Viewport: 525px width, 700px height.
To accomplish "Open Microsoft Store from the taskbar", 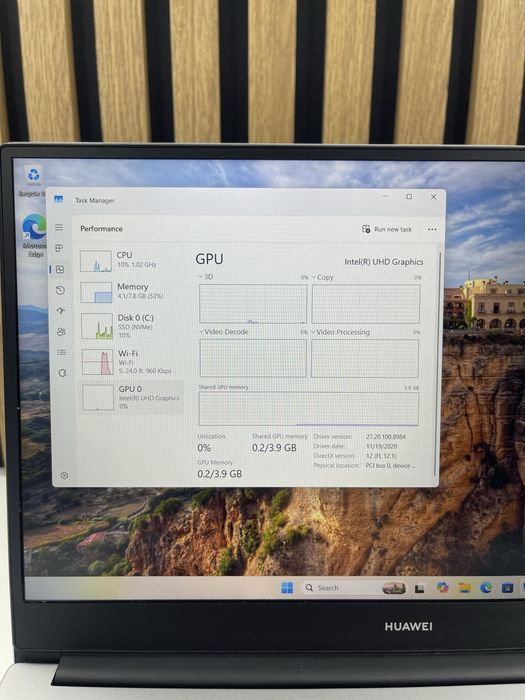I will pos(508,588).
